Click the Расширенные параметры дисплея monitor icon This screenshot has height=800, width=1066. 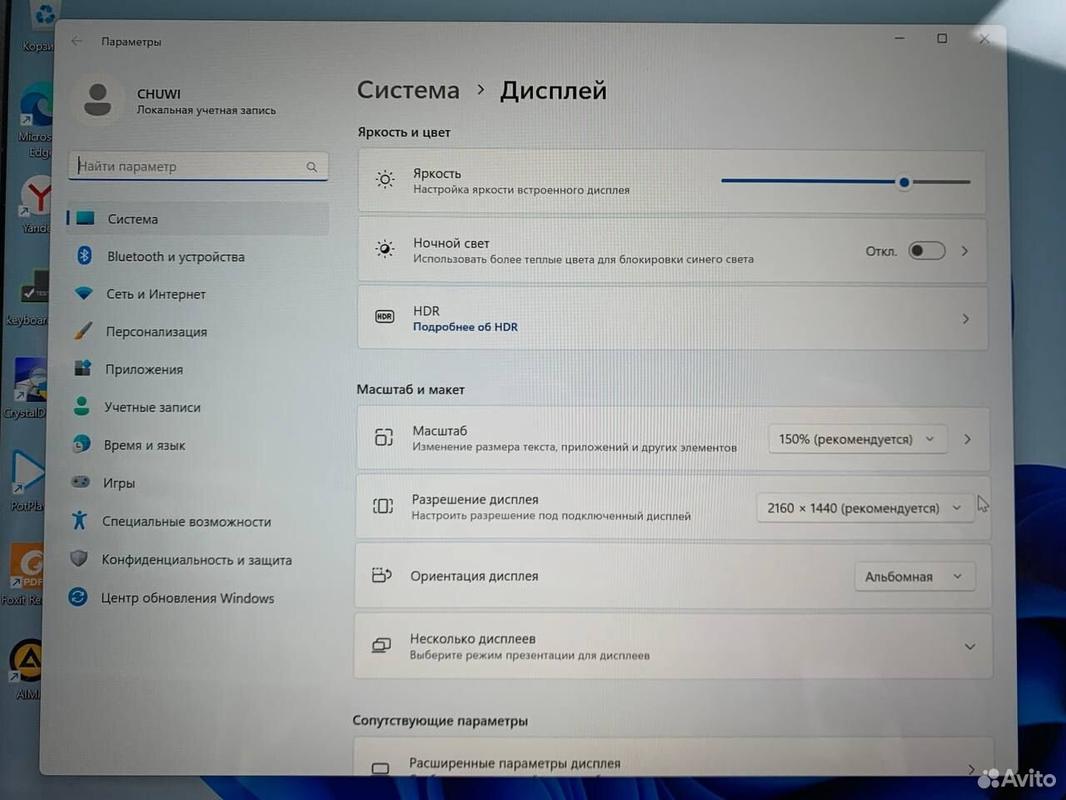380,768
